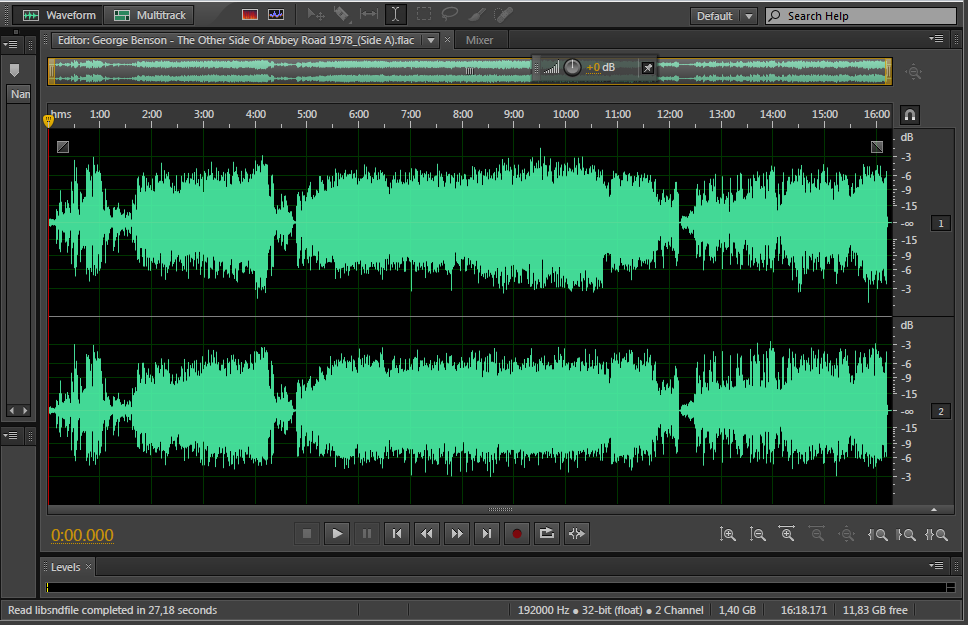Switch to Waveform view
Screen dimensions: 968x625
coord(59,15)
